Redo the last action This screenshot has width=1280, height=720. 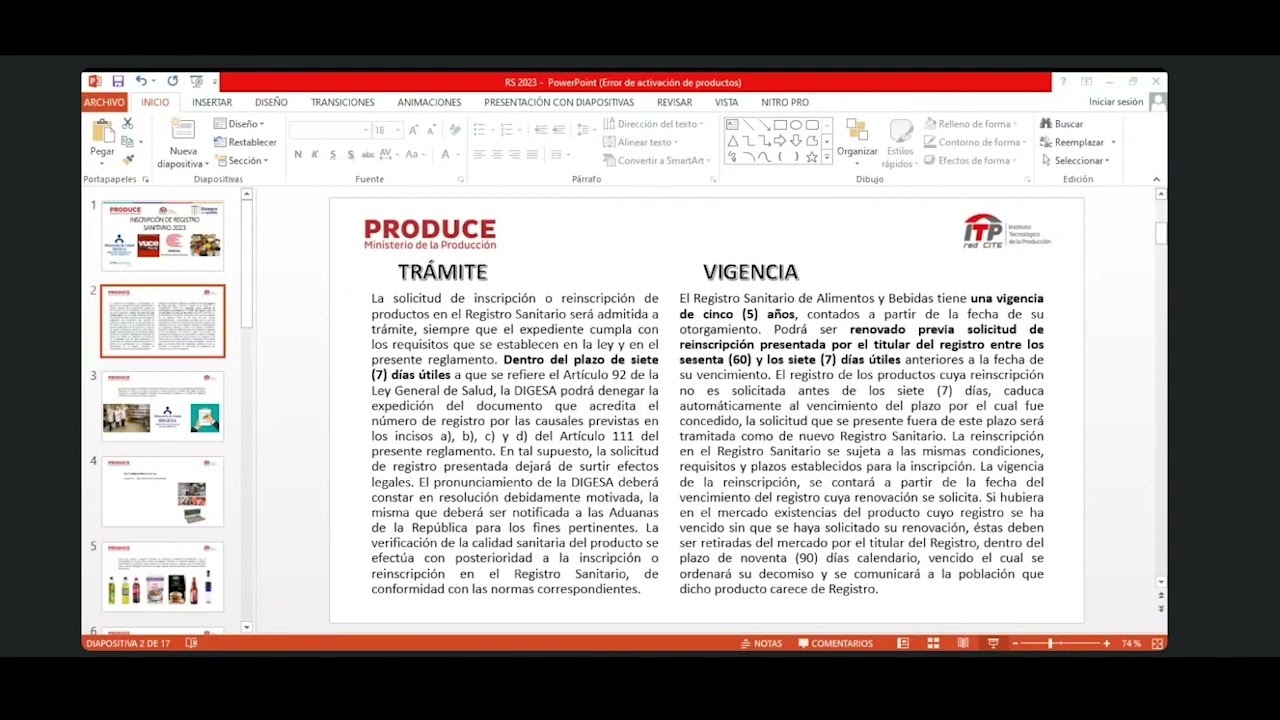(172, 82)
